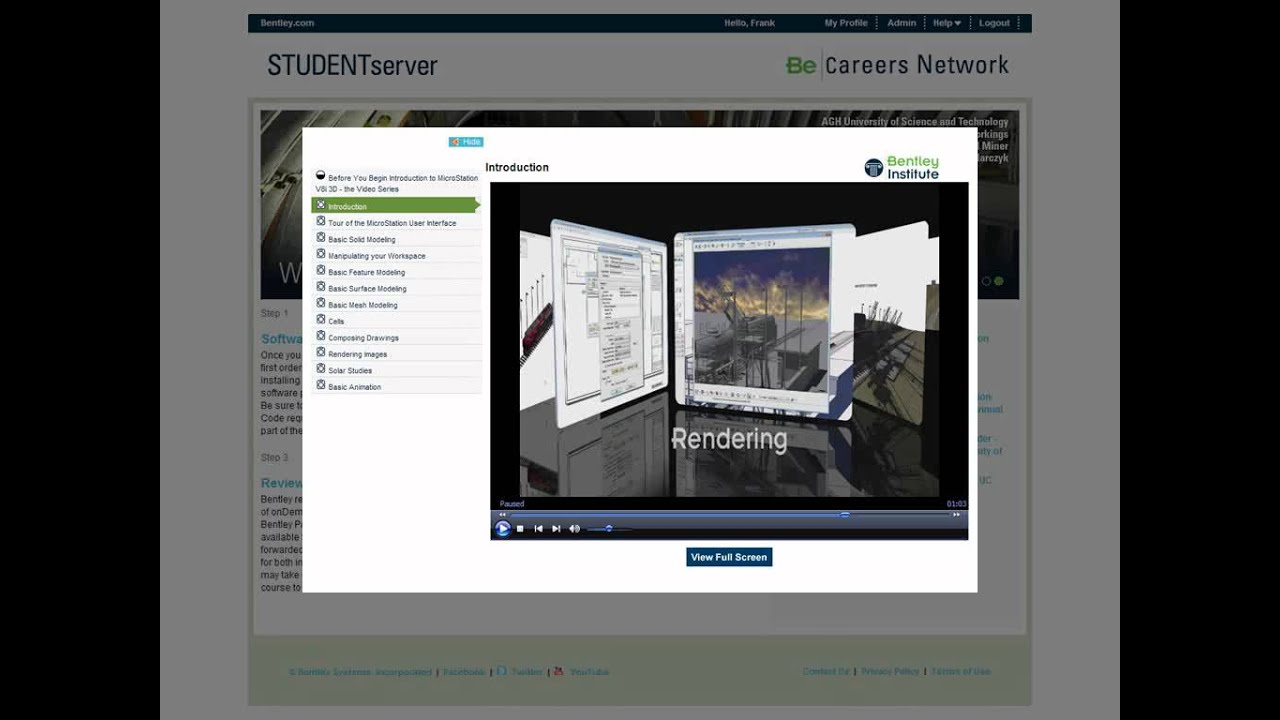The width and height of the screenshot is (1280, 720).
Task: Open My Profile in the top bar
Action: click(846, 23)
